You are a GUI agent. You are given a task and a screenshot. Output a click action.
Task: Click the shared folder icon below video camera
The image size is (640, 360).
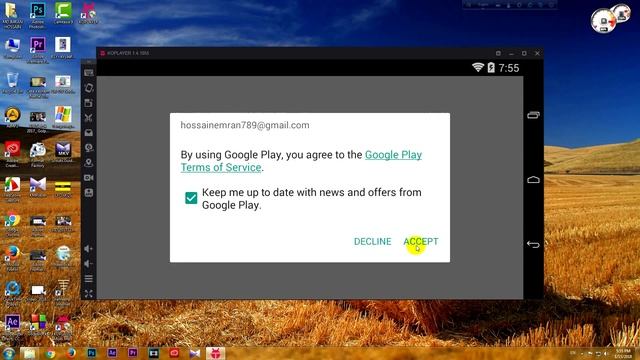tap(89, 193)
